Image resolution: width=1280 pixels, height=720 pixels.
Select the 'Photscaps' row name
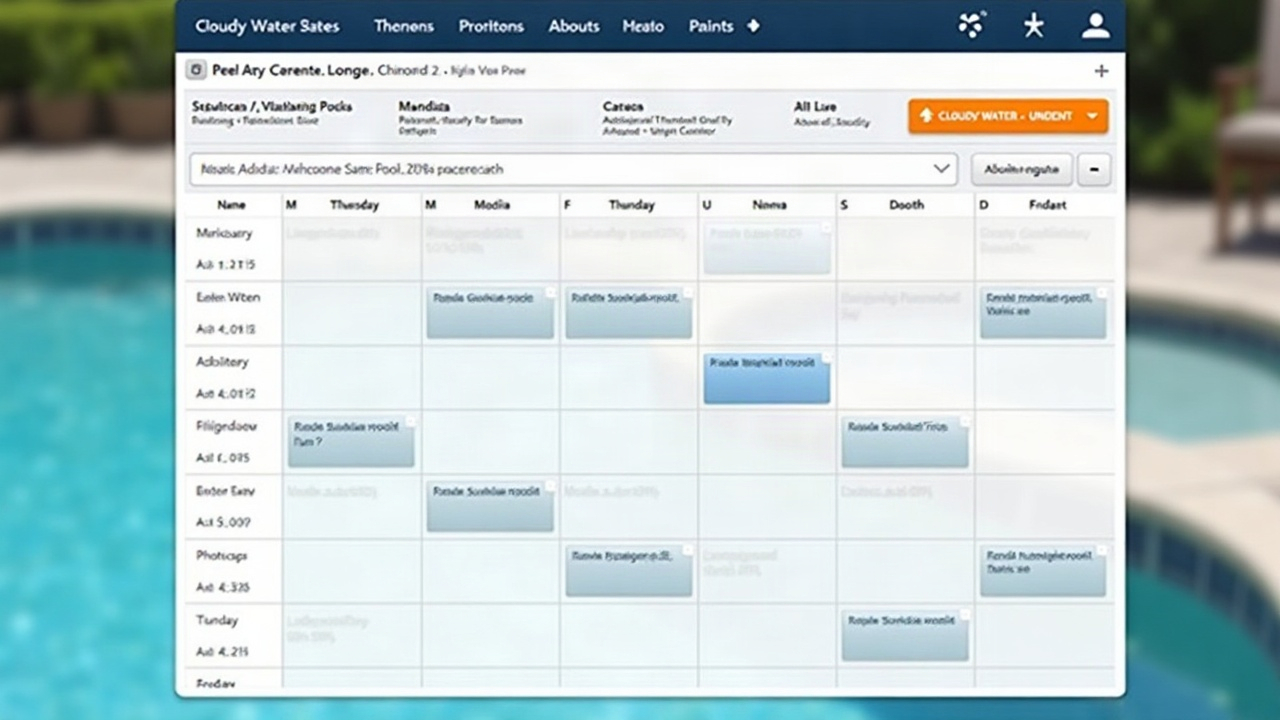point(222,555)
